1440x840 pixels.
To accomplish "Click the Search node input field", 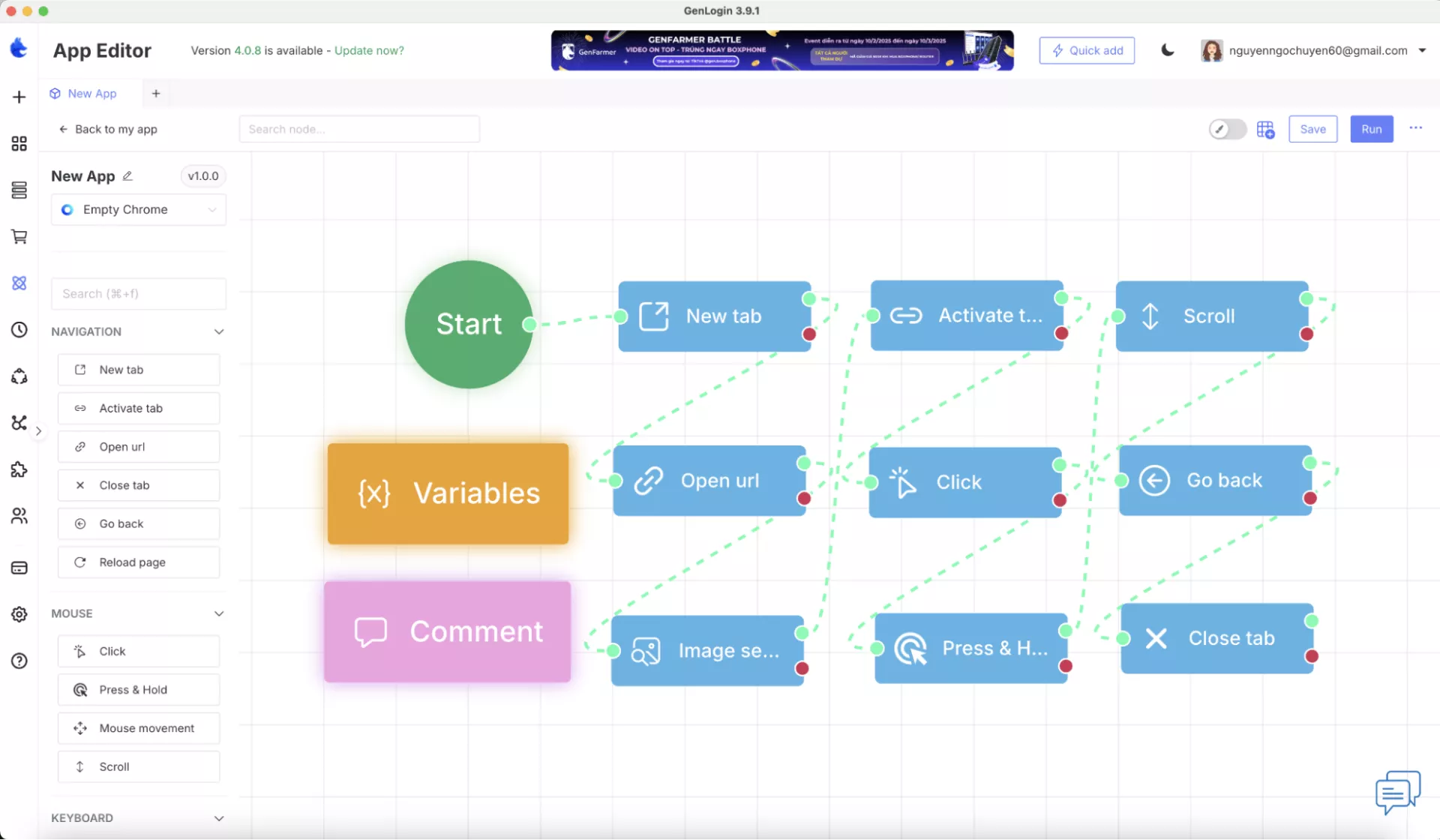I will click(x=359, y=130).
